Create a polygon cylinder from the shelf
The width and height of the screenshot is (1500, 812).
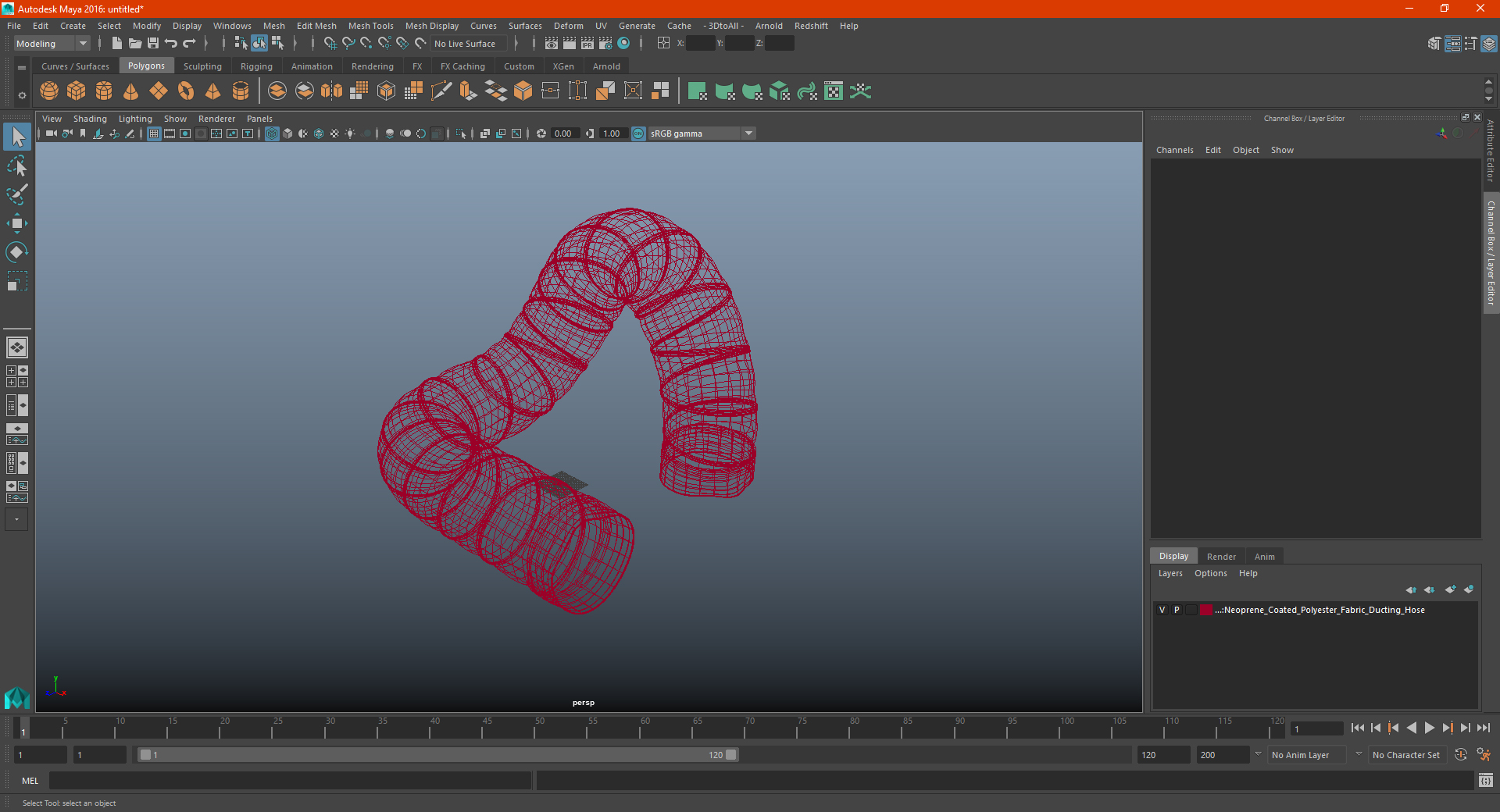104,91
